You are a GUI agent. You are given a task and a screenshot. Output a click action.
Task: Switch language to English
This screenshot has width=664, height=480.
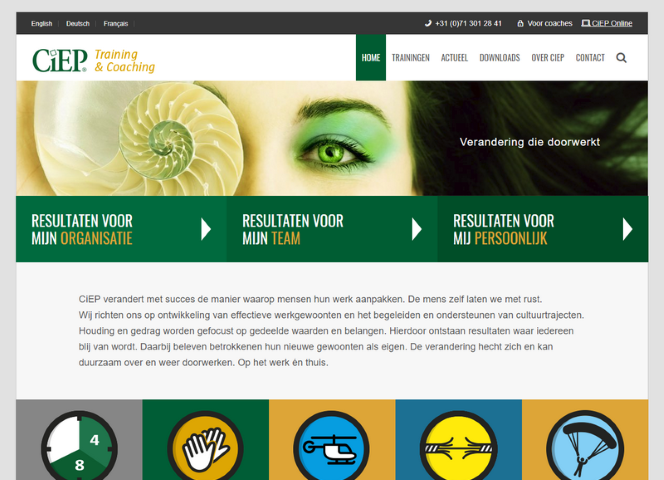click(42, 24)
